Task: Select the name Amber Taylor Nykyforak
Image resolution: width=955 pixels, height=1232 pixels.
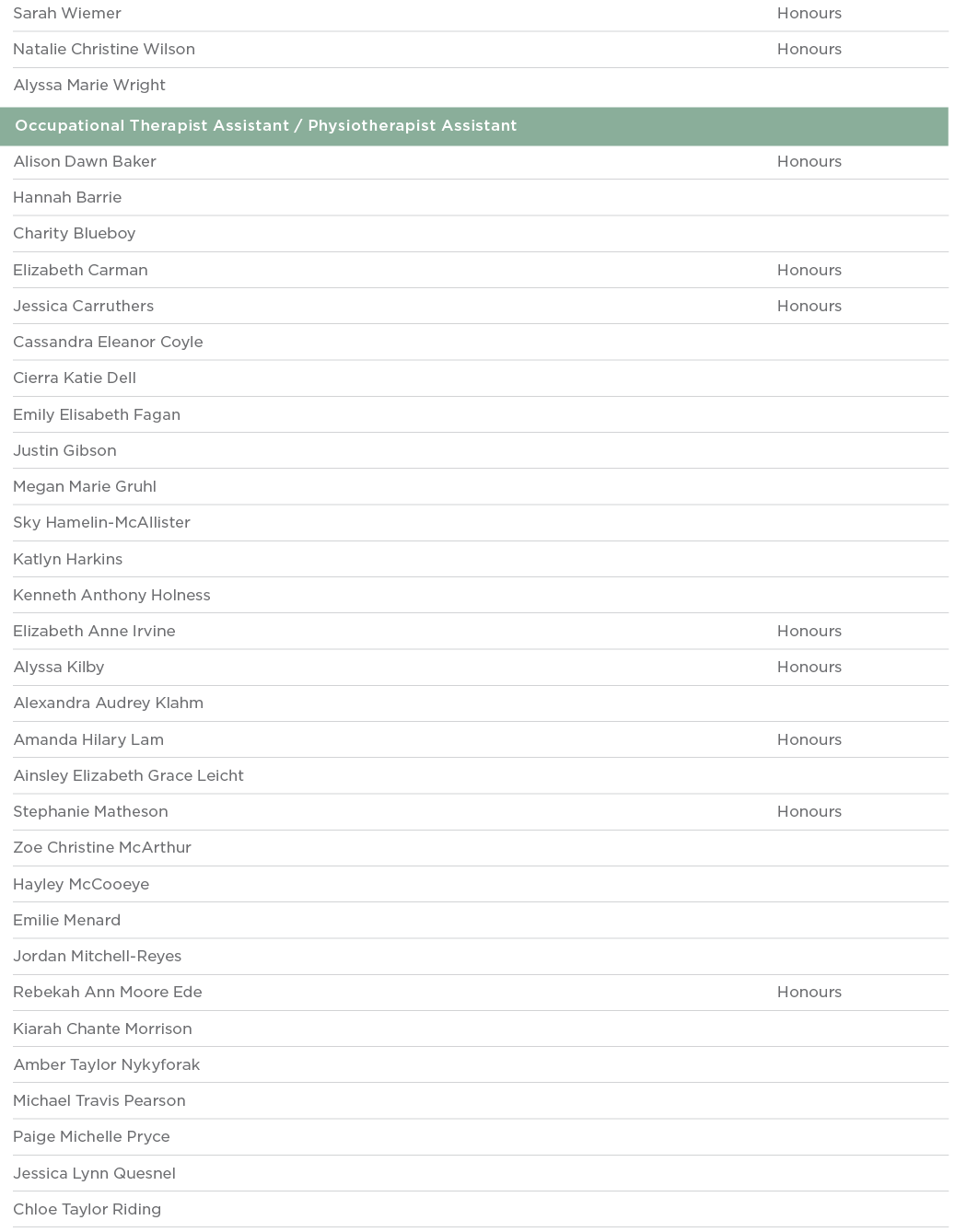Action: pyautogui.click(x=107, y=1065)
